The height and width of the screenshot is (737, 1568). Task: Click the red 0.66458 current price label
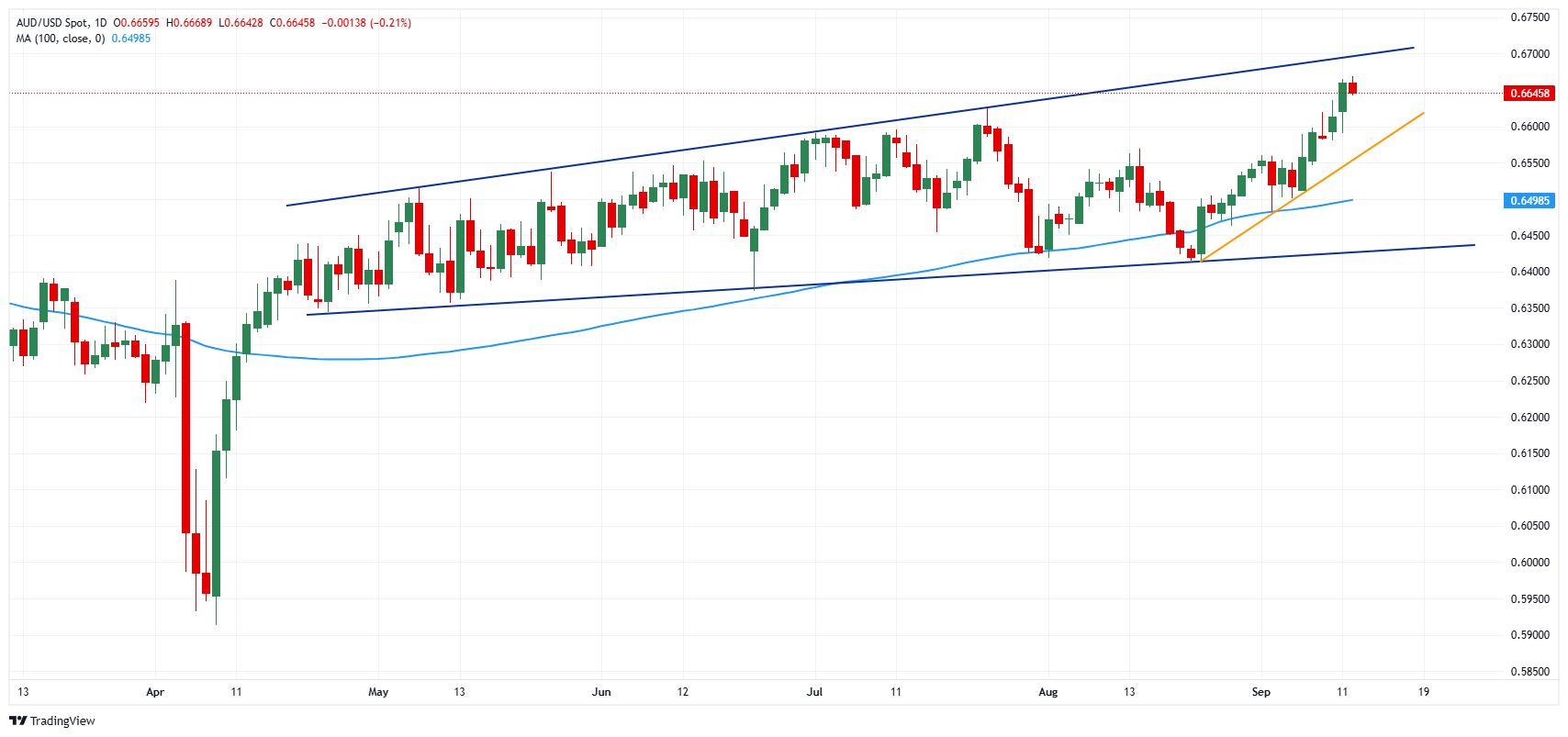(1529, 94)
